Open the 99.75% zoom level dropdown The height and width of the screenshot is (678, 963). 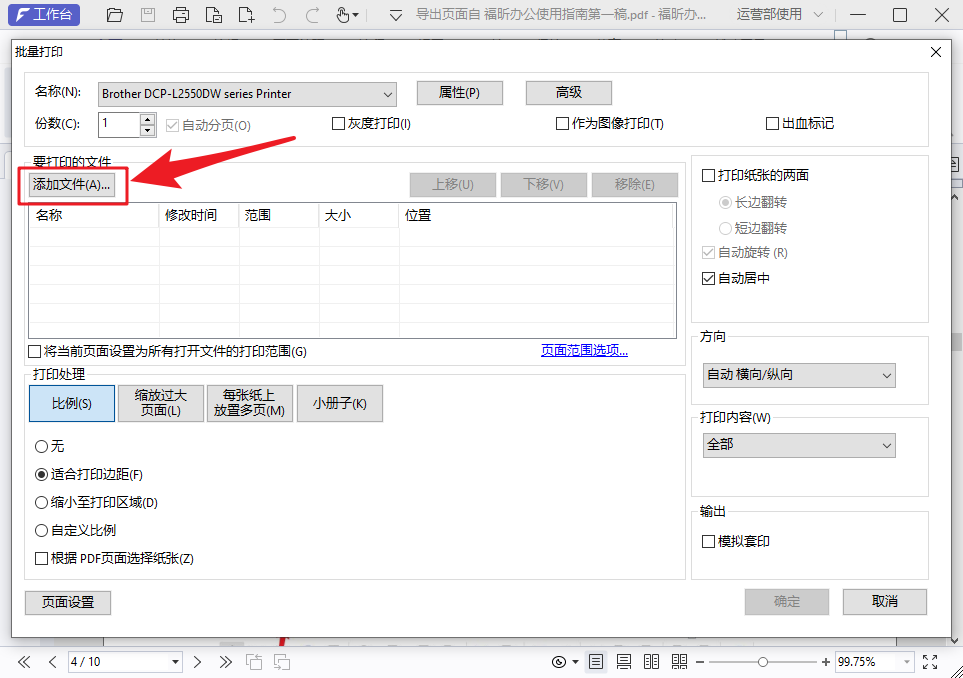(x=906, y=661)
